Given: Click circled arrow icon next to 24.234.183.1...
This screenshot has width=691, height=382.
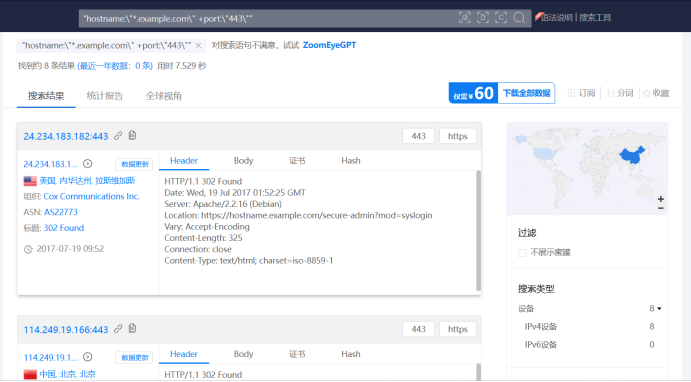Looking at the screenshot, I should click(x=88, y=164).
